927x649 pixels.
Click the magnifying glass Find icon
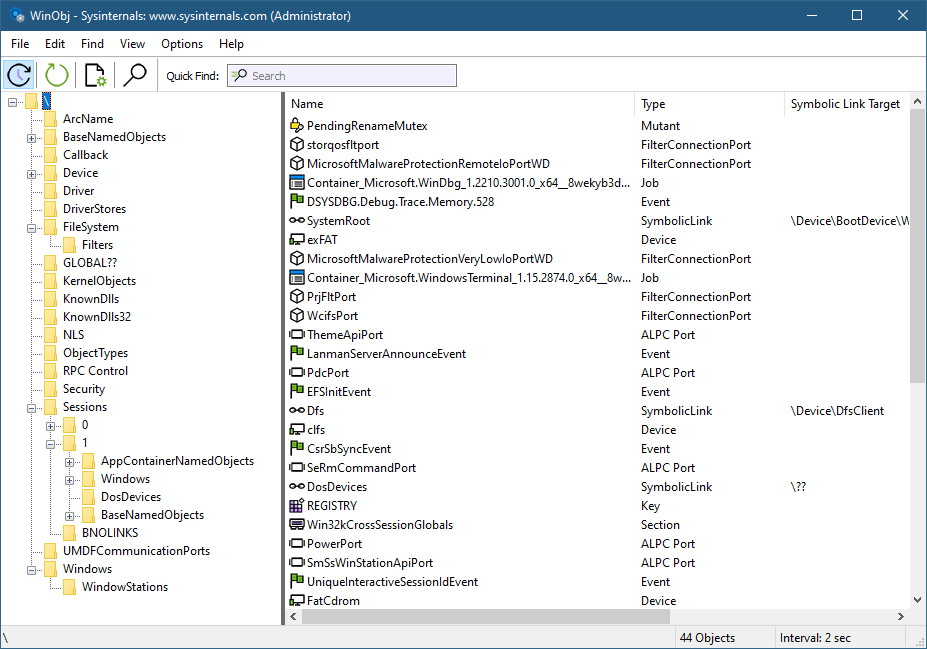pyautogui.click(x=134, y=75)
